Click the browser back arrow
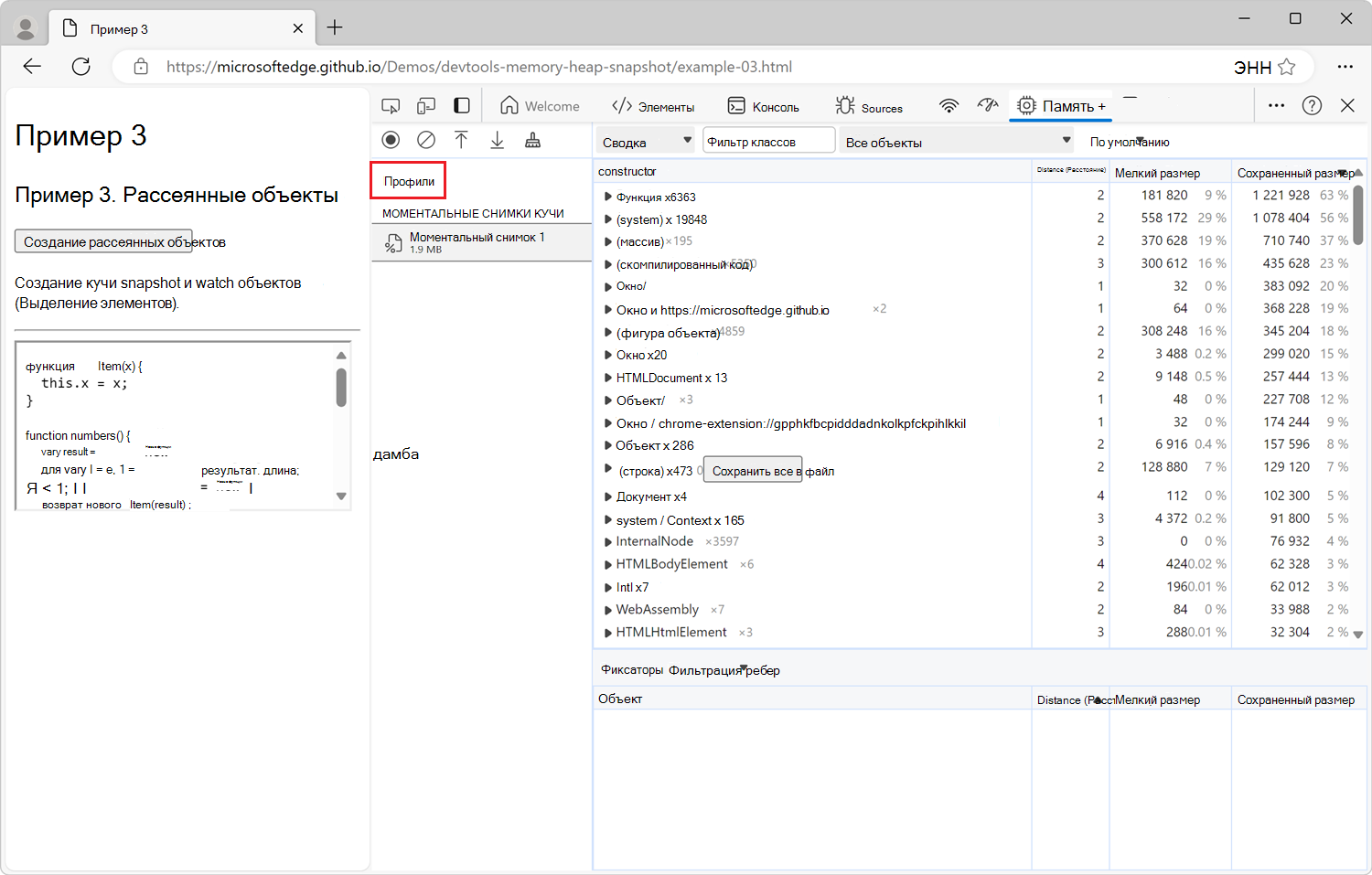Screen dimensions: 1372x875 (32, 66)
